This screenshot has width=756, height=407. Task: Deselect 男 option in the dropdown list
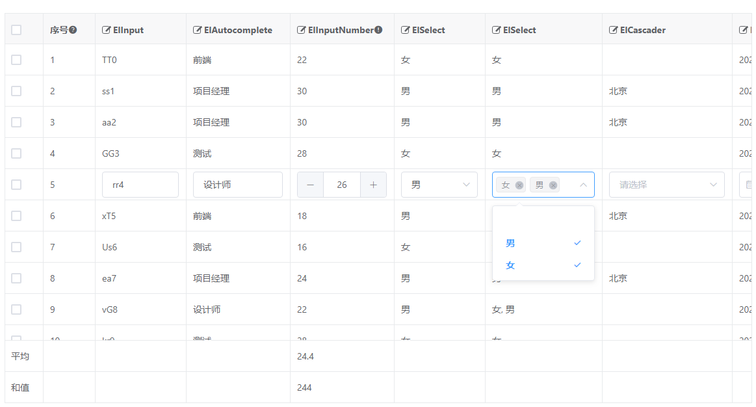(542, 243)
